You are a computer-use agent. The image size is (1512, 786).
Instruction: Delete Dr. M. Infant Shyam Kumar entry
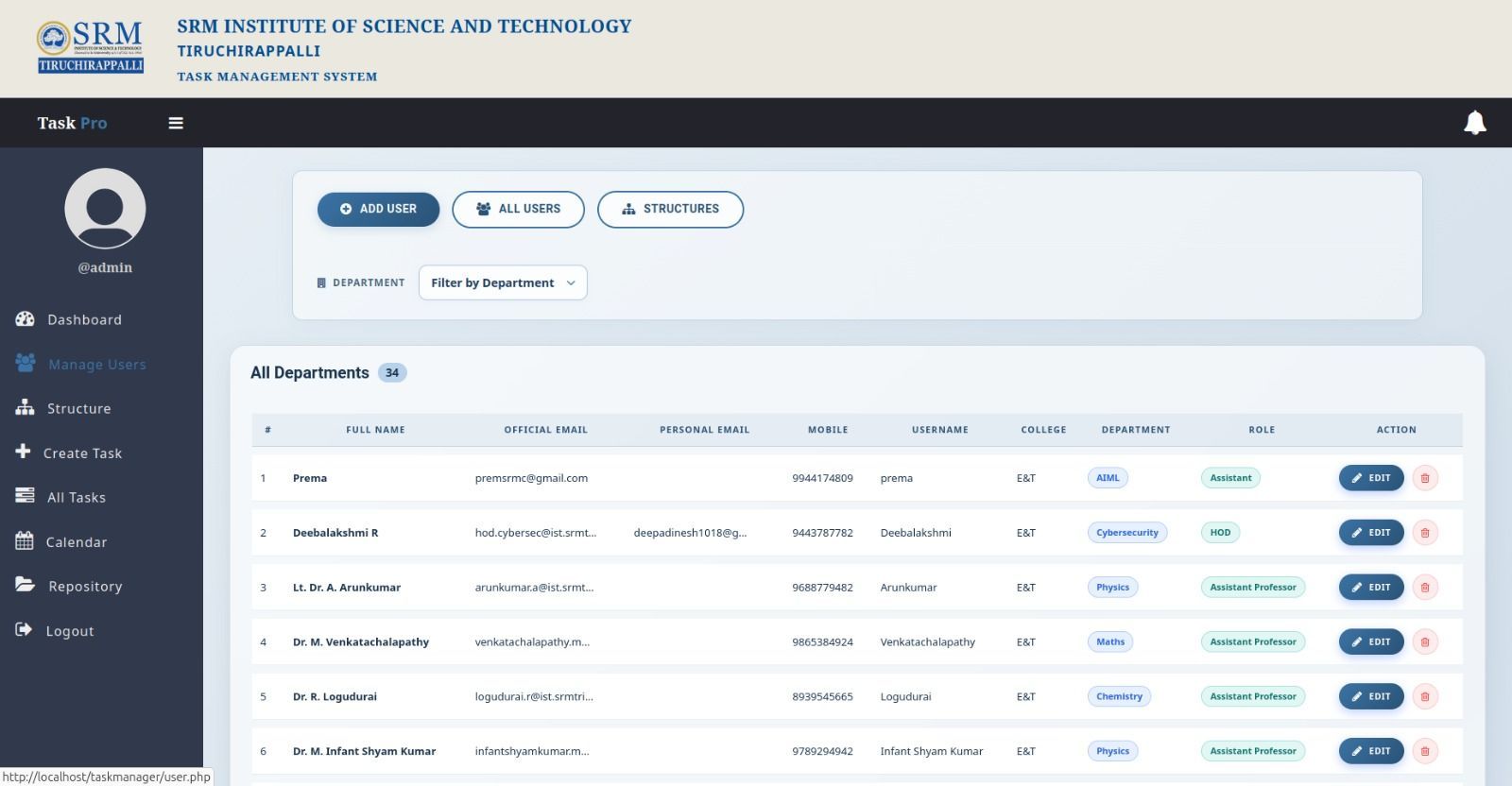coord(1425,752)
